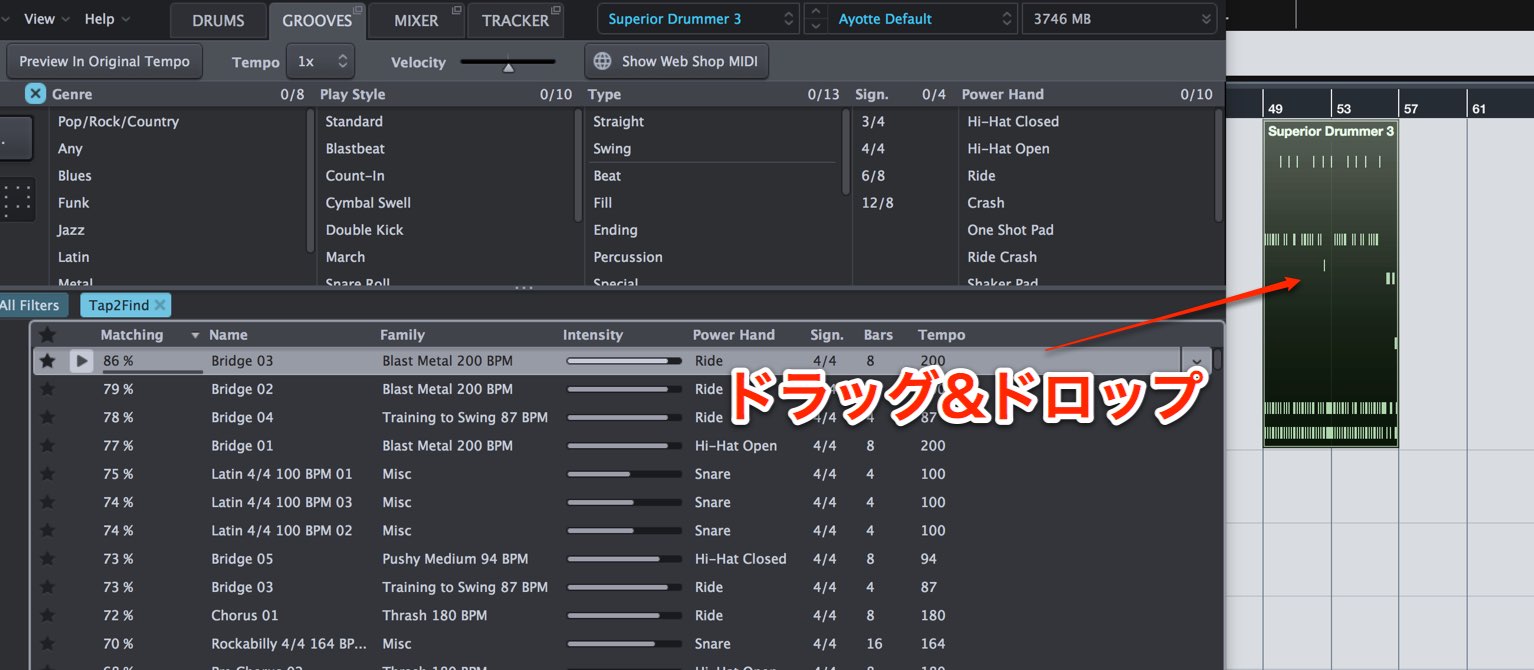Select the Ending type filter
Image resolution: width=1534 pixels, height=670 pixels.
[615, 229]
